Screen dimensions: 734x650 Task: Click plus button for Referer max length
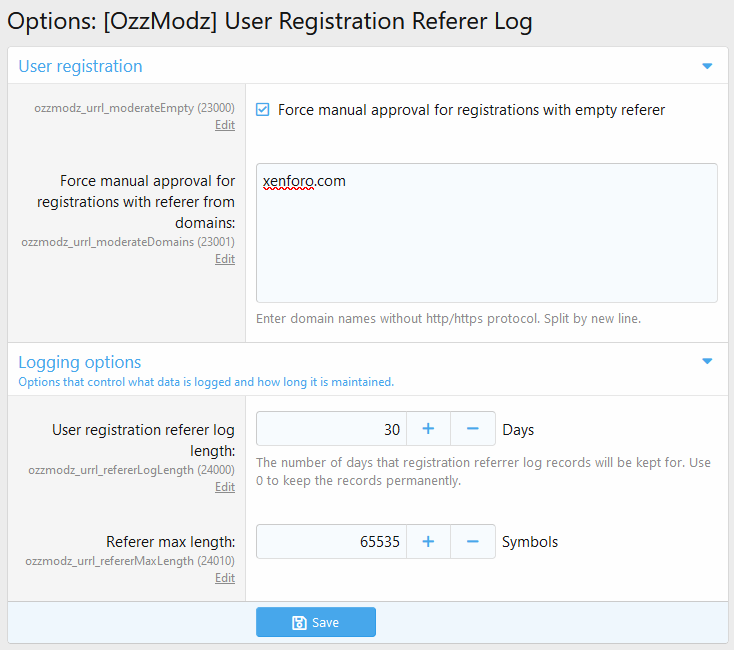[x=428, y=542]
